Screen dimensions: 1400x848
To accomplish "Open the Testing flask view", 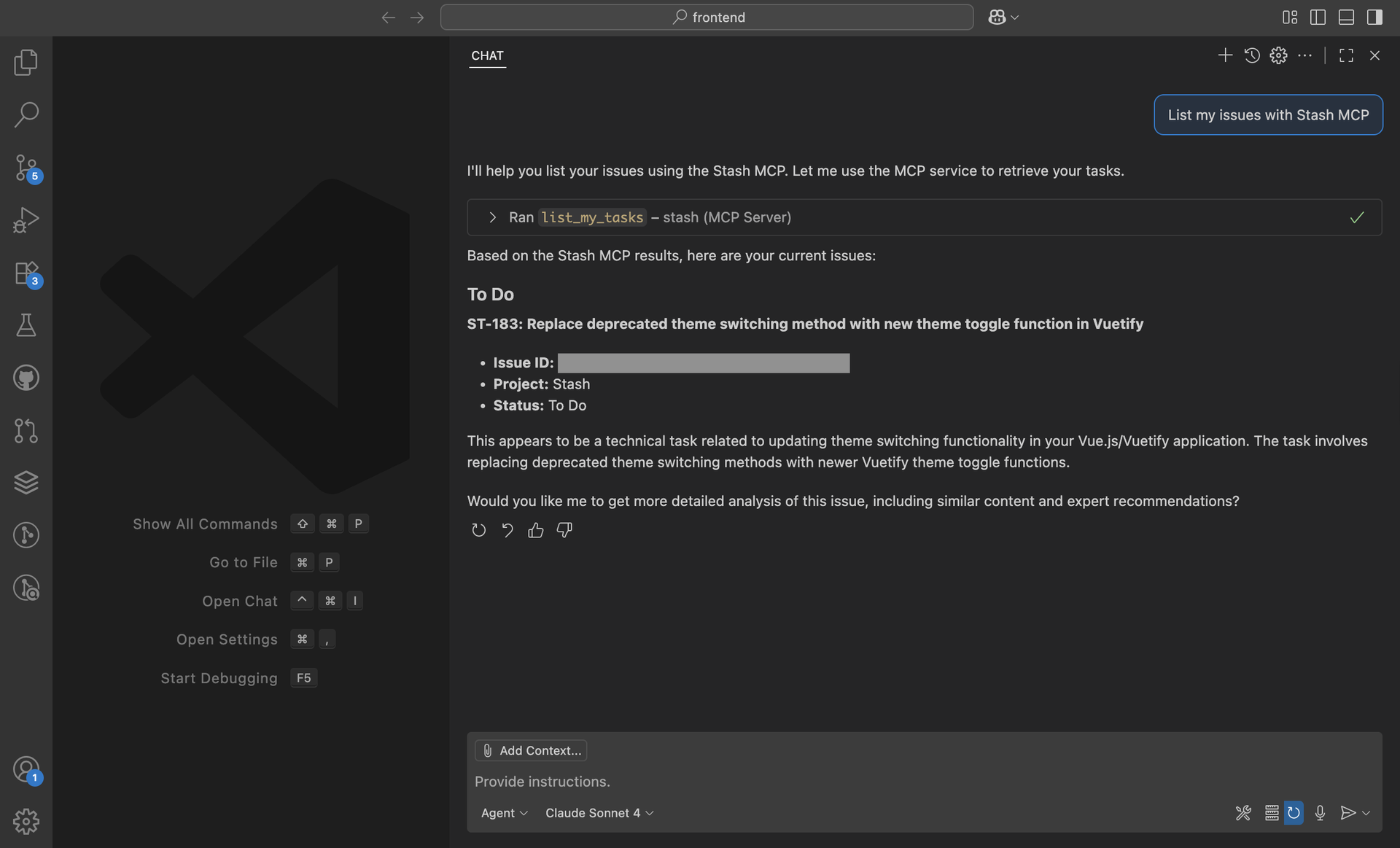I will pyautogui.click(x=26, y=325).
